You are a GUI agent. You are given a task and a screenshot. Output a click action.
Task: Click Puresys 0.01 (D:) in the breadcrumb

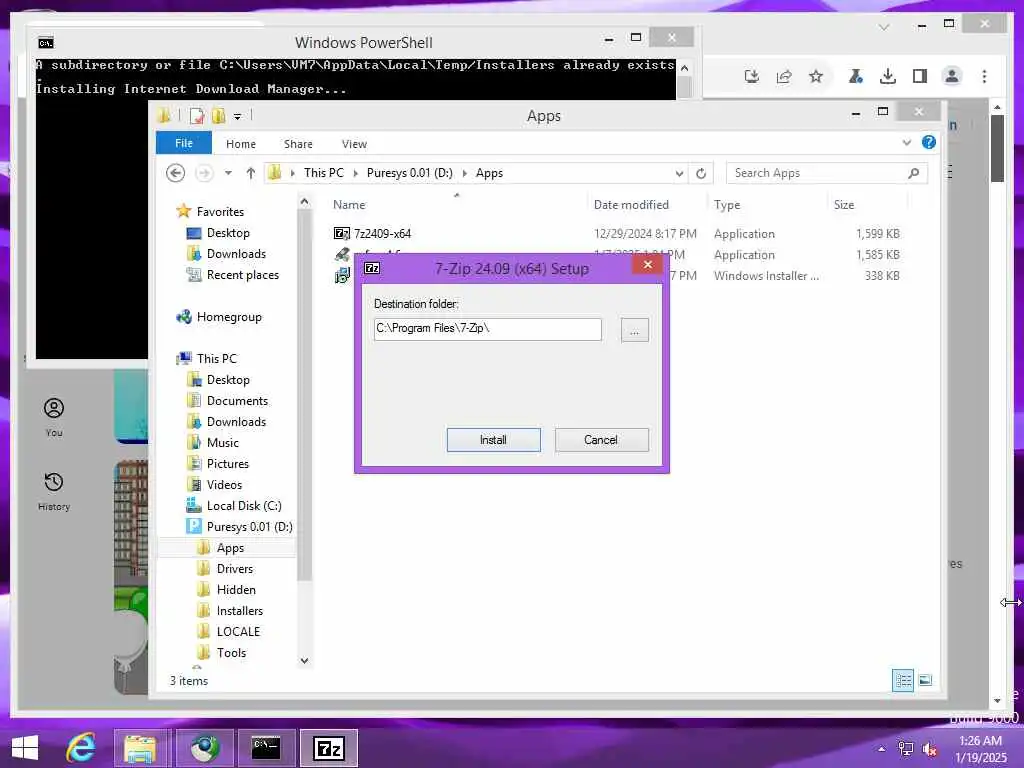tap(409, 173)
